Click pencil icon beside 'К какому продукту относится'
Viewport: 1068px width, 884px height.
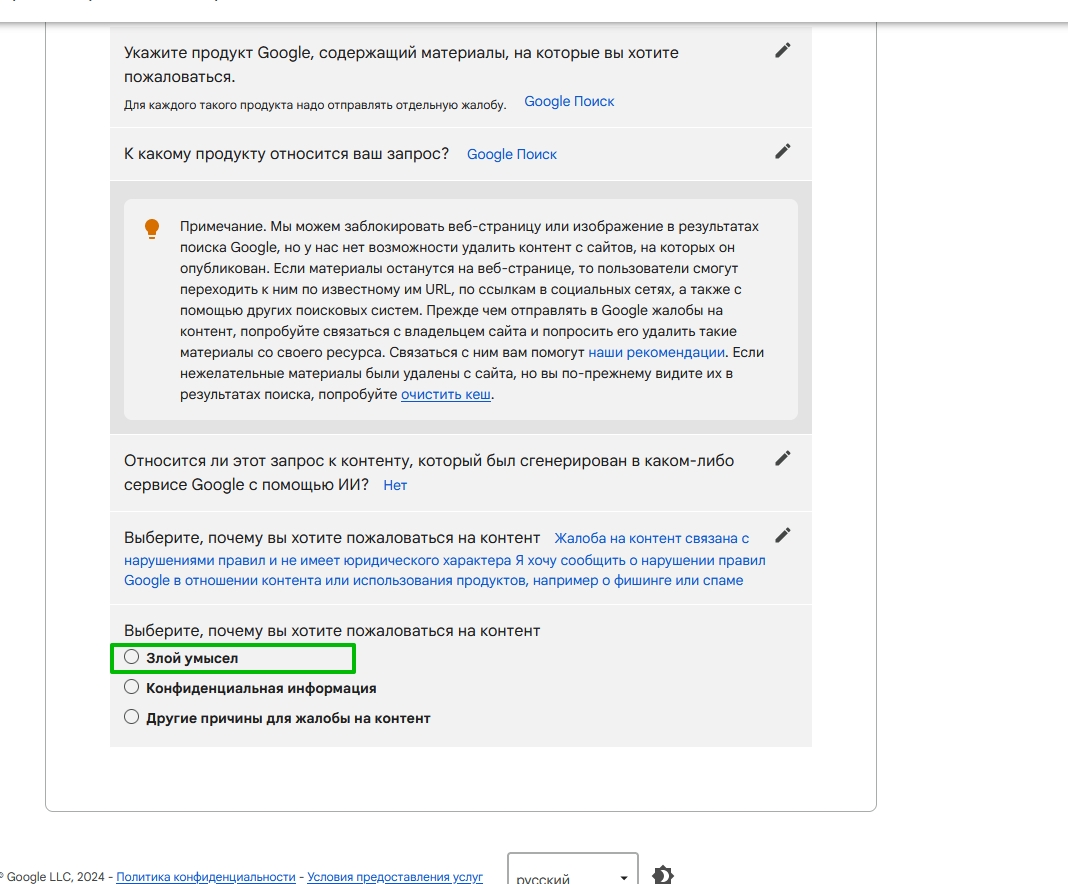point(783,151)
